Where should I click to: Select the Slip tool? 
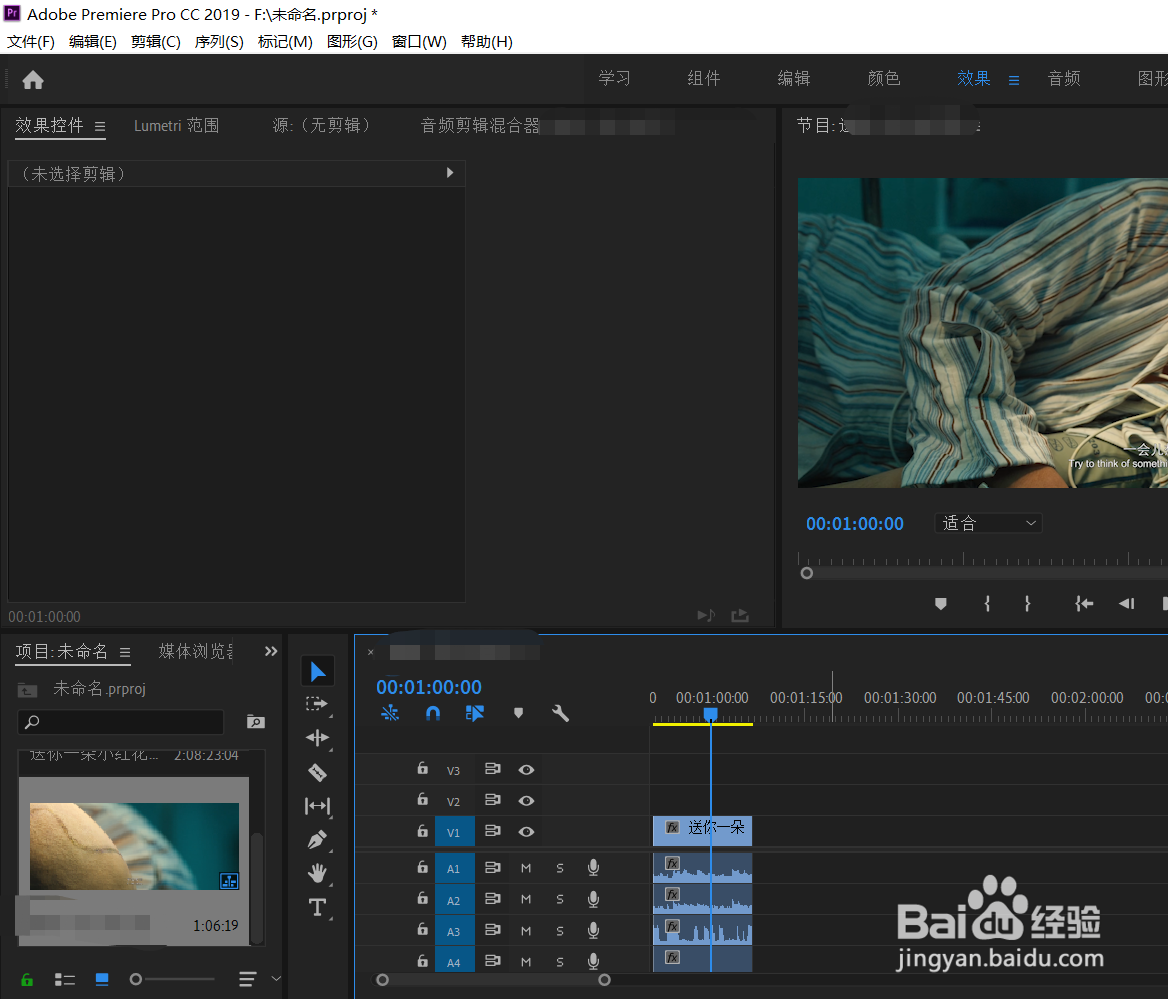click(317, 806)
